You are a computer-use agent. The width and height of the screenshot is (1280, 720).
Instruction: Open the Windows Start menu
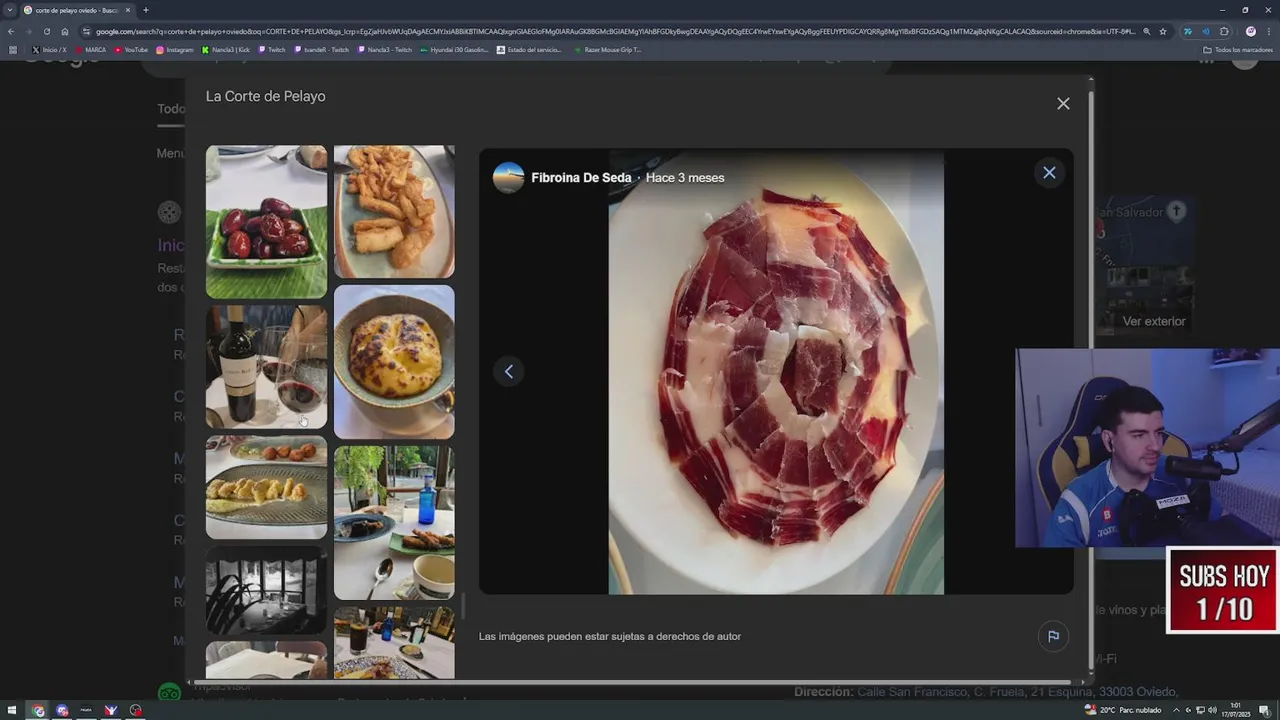click(x=14, y=710)
